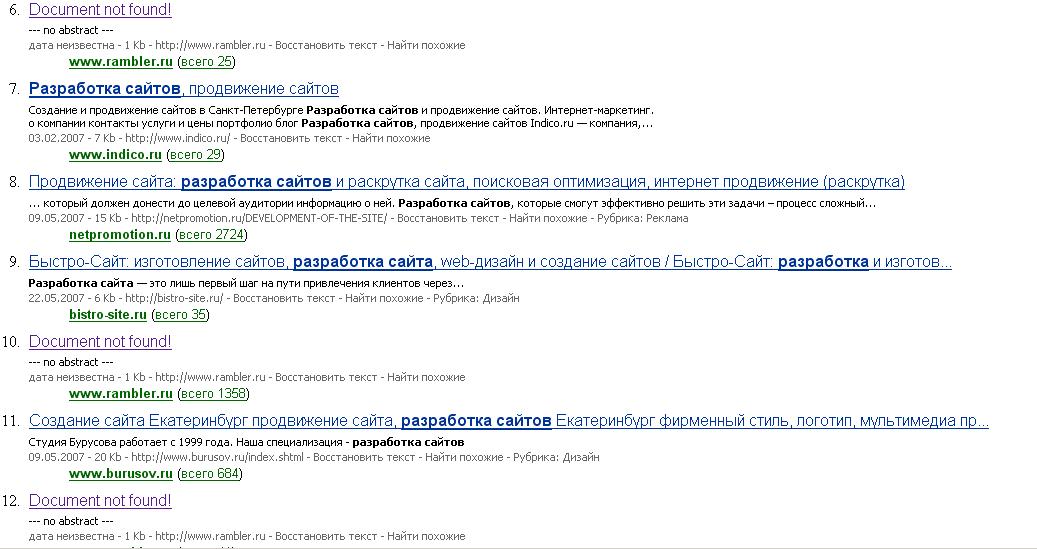Click the www.burusov.ru site link
The height and width of the screenshot is (549, 1037).
[x=121, y=474]
